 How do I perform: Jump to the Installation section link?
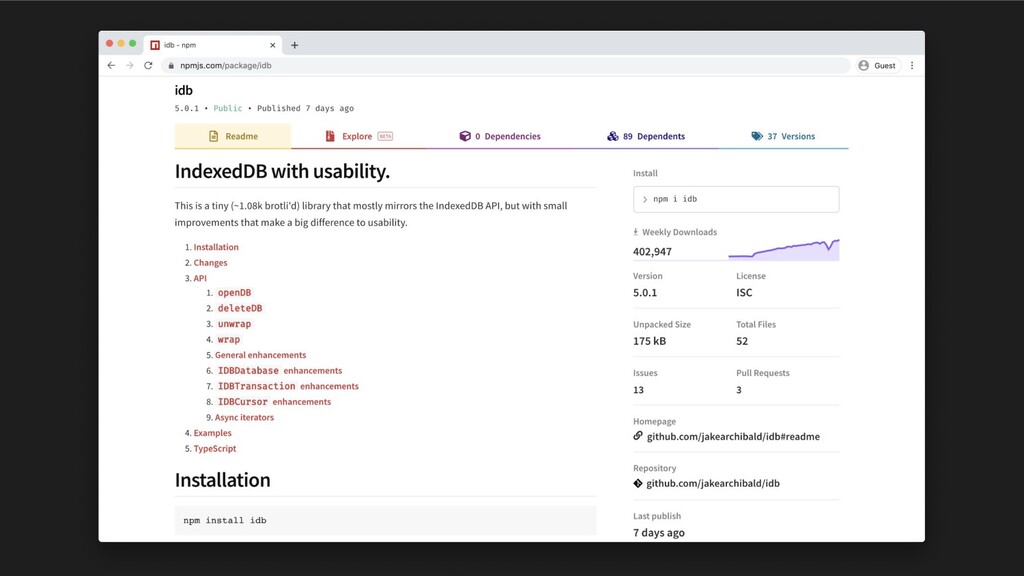(216, 247)
